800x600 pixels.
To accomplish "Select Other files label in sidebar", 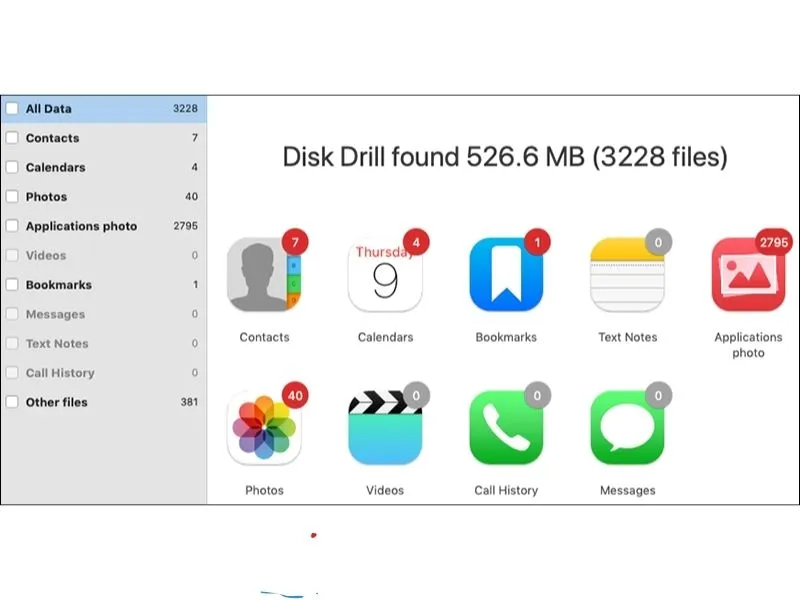I will 57,402.
